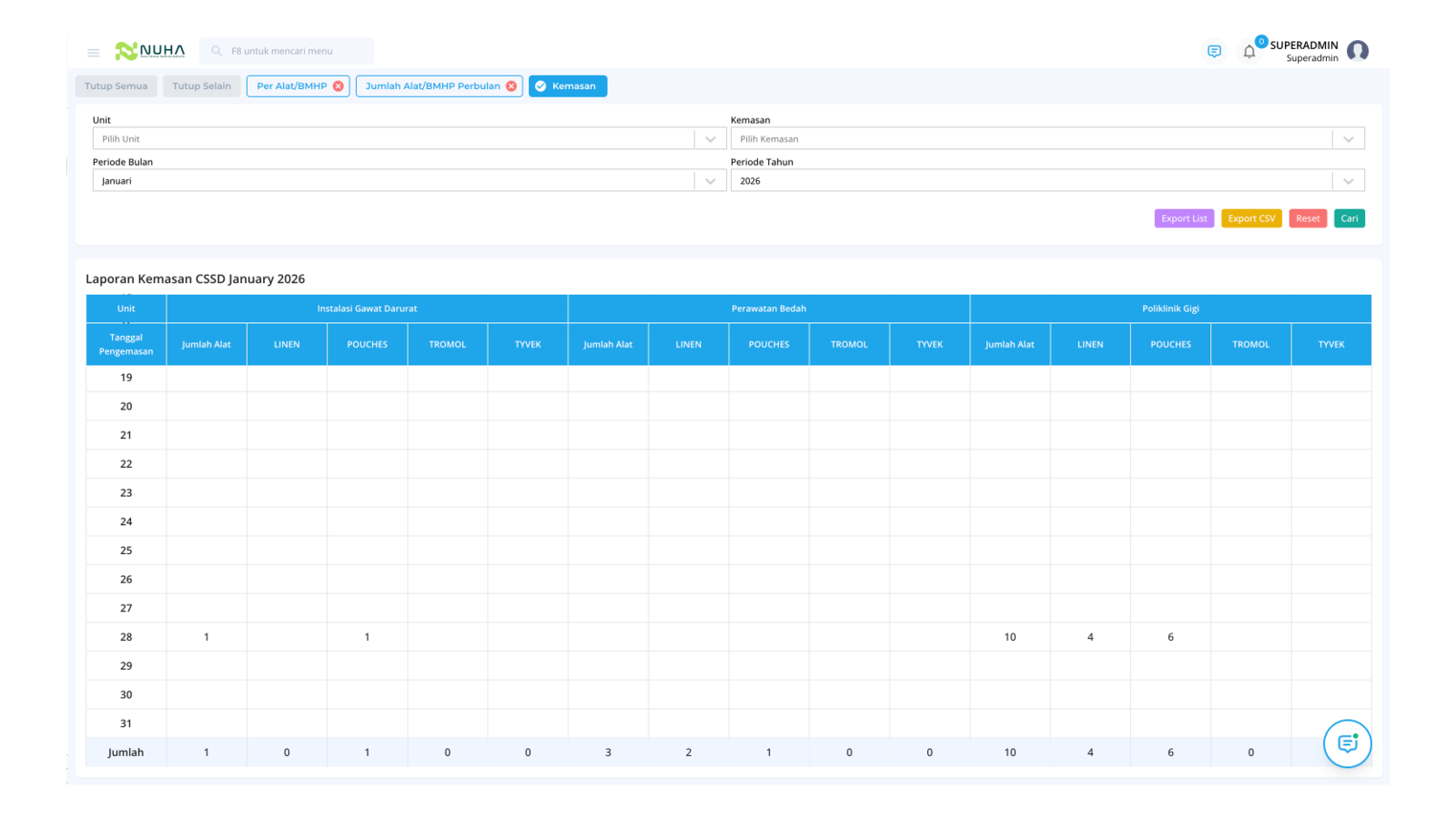Click Jumlah value 3 under Perawatan Bedah
Screen dimensions: 1456x819
click(x=608, y=753)
